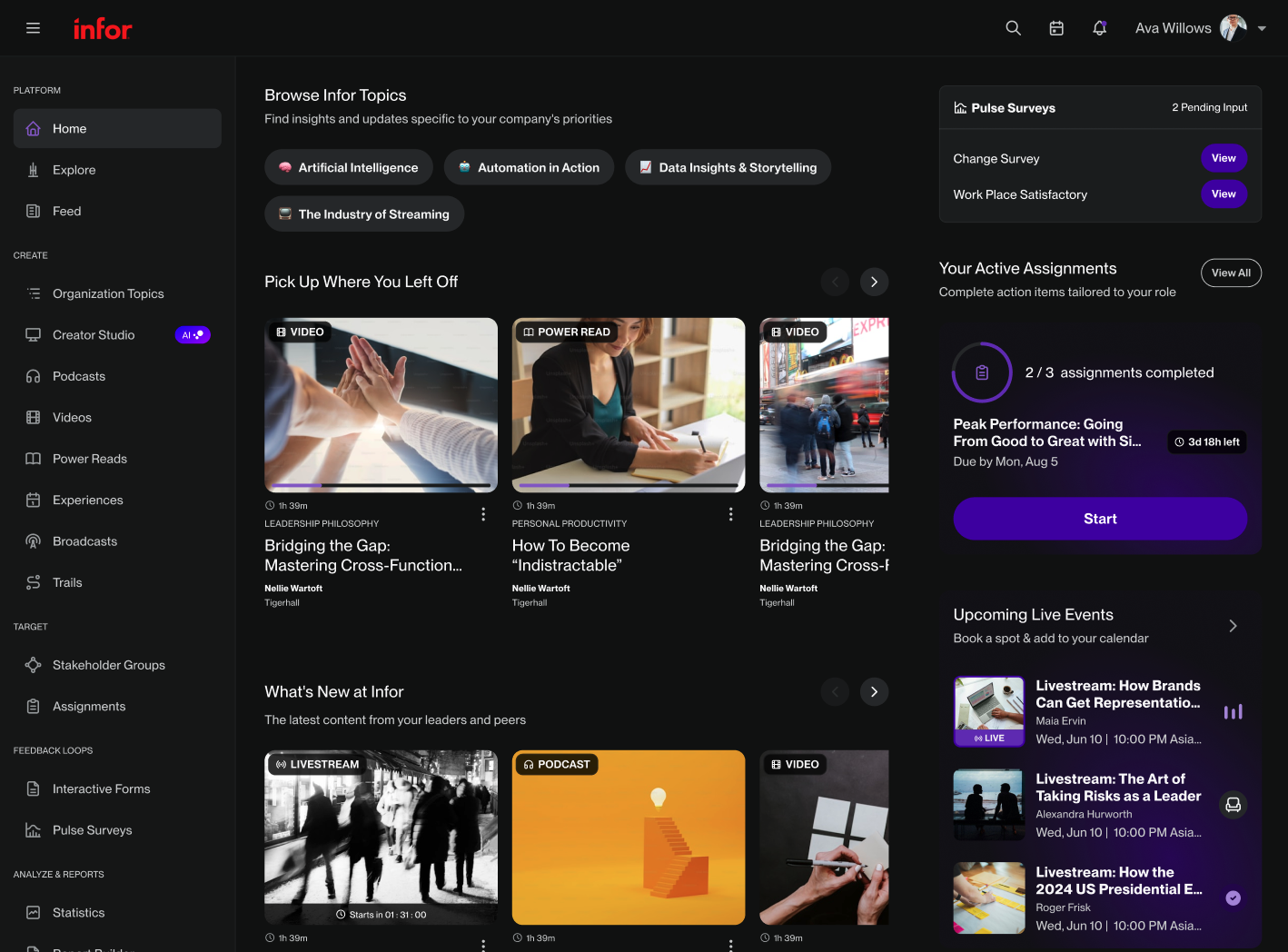Click the seat icon on Taking Risks livestream
This screenshot has height=952, width=1288.
[x=1233, y=805]
